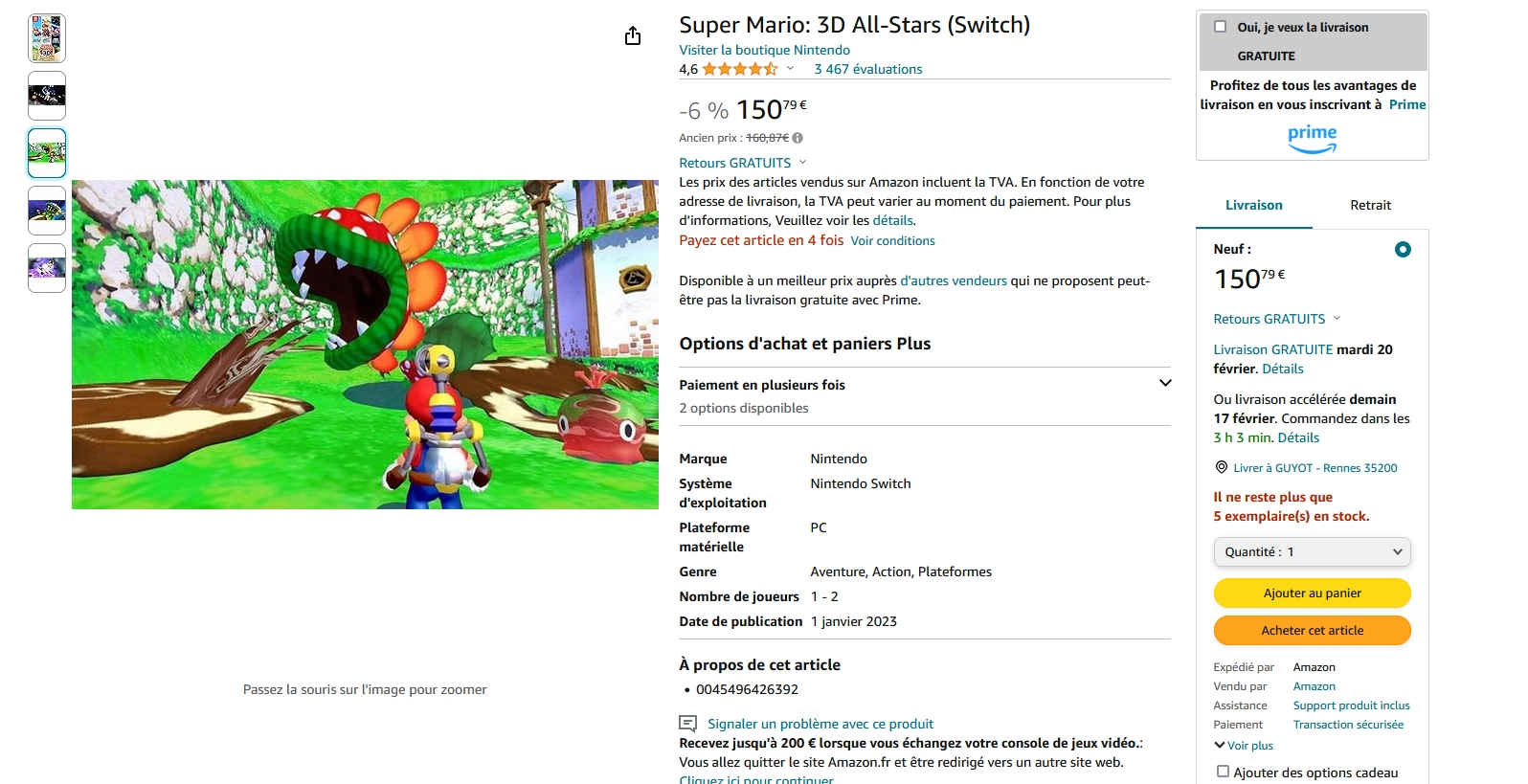Open the Quantité dropdown

(1312, 552)
